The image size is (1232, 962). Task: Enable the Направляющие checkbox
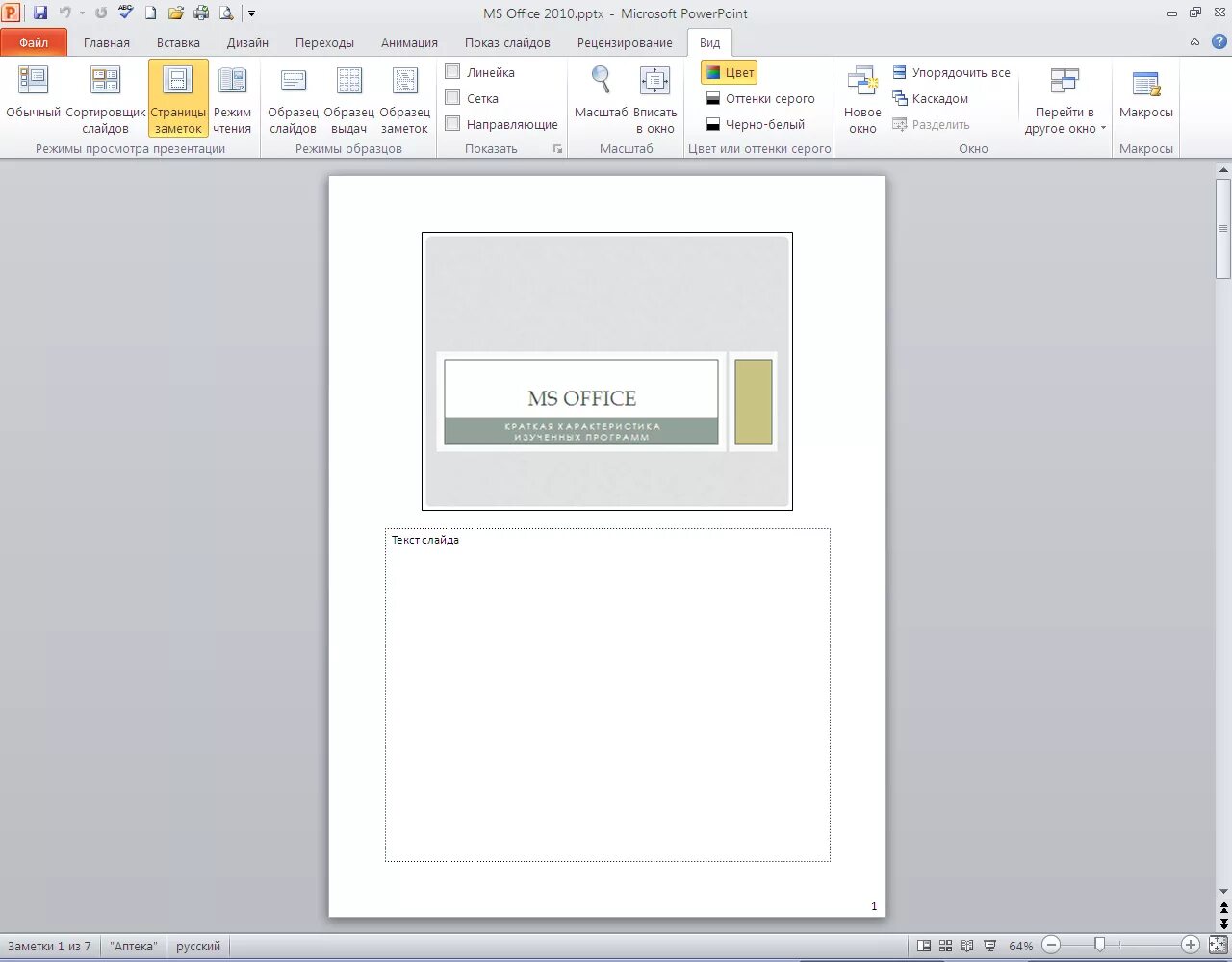452,123
